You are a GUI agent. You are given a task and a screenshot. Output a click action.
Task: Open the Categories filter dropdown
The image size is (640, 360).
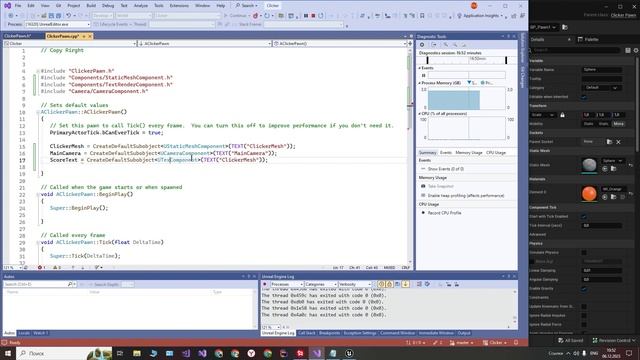[x=320, y=284]
